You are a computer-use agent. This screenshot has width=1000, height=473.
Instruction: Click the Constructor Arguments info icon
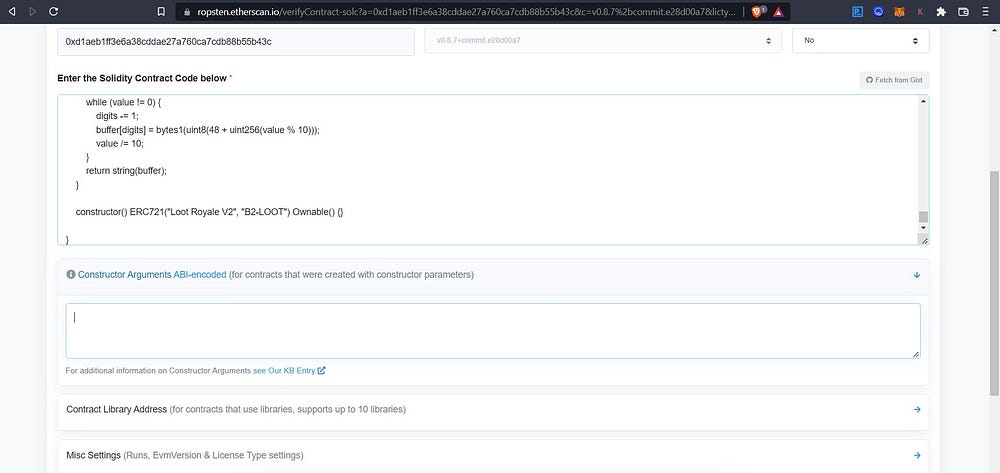(71, 275)
